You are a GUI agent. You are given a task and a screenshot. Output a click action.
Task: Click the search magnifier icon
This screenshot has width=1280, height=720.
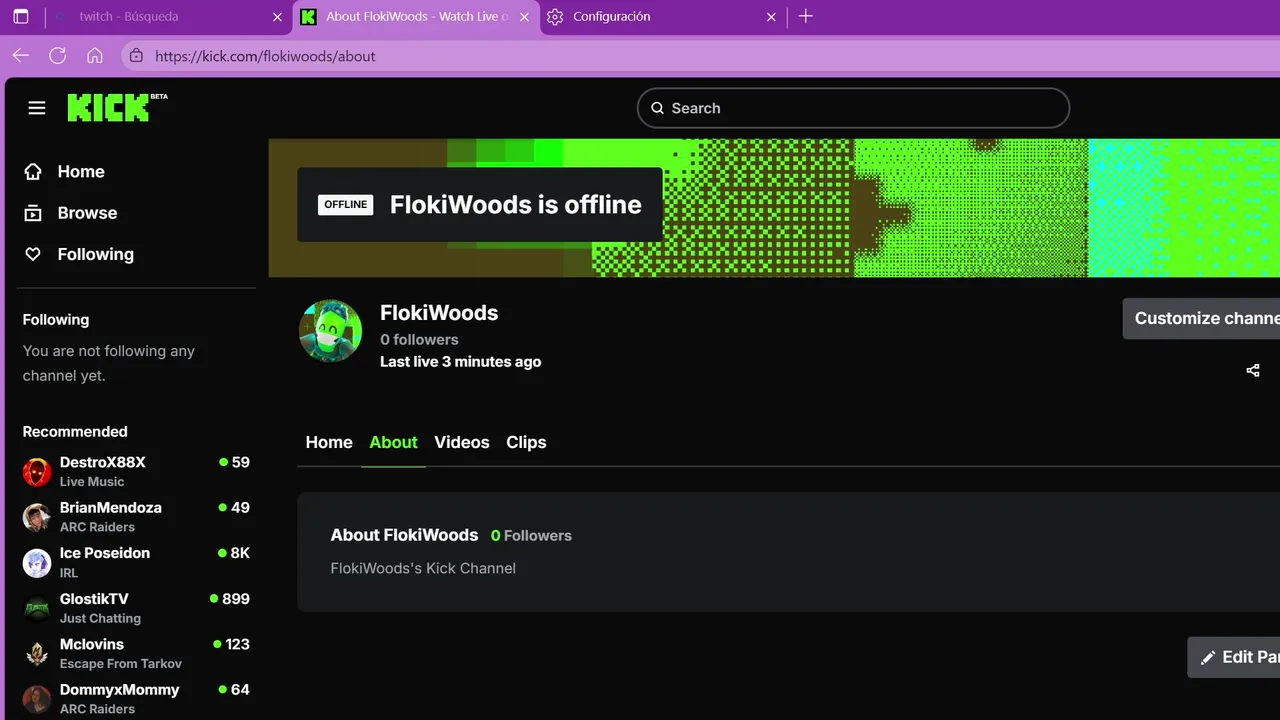tap(657, 108)
